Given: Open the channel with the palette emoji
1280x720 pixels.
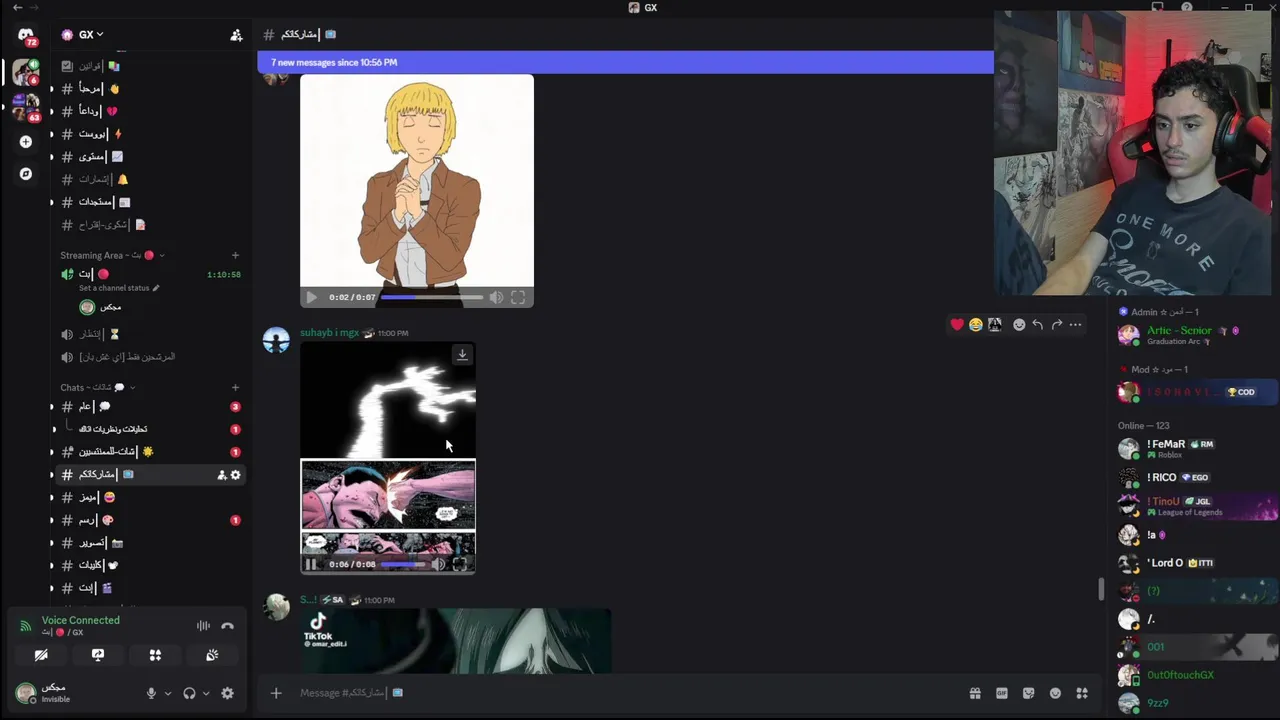Looking at the screenshot, I should [148, 520].
